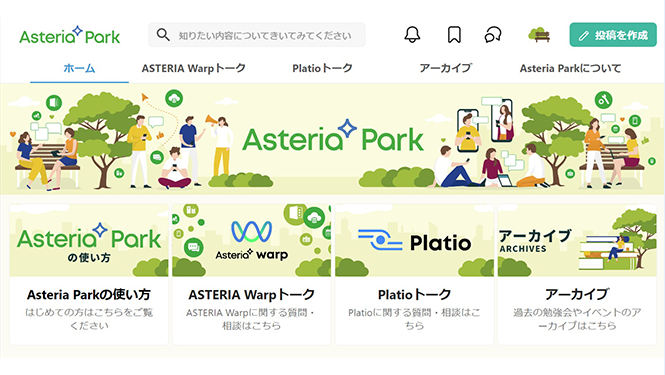Open the notifications bell icon
Screen dimensions: 665x375
point(412,35)
